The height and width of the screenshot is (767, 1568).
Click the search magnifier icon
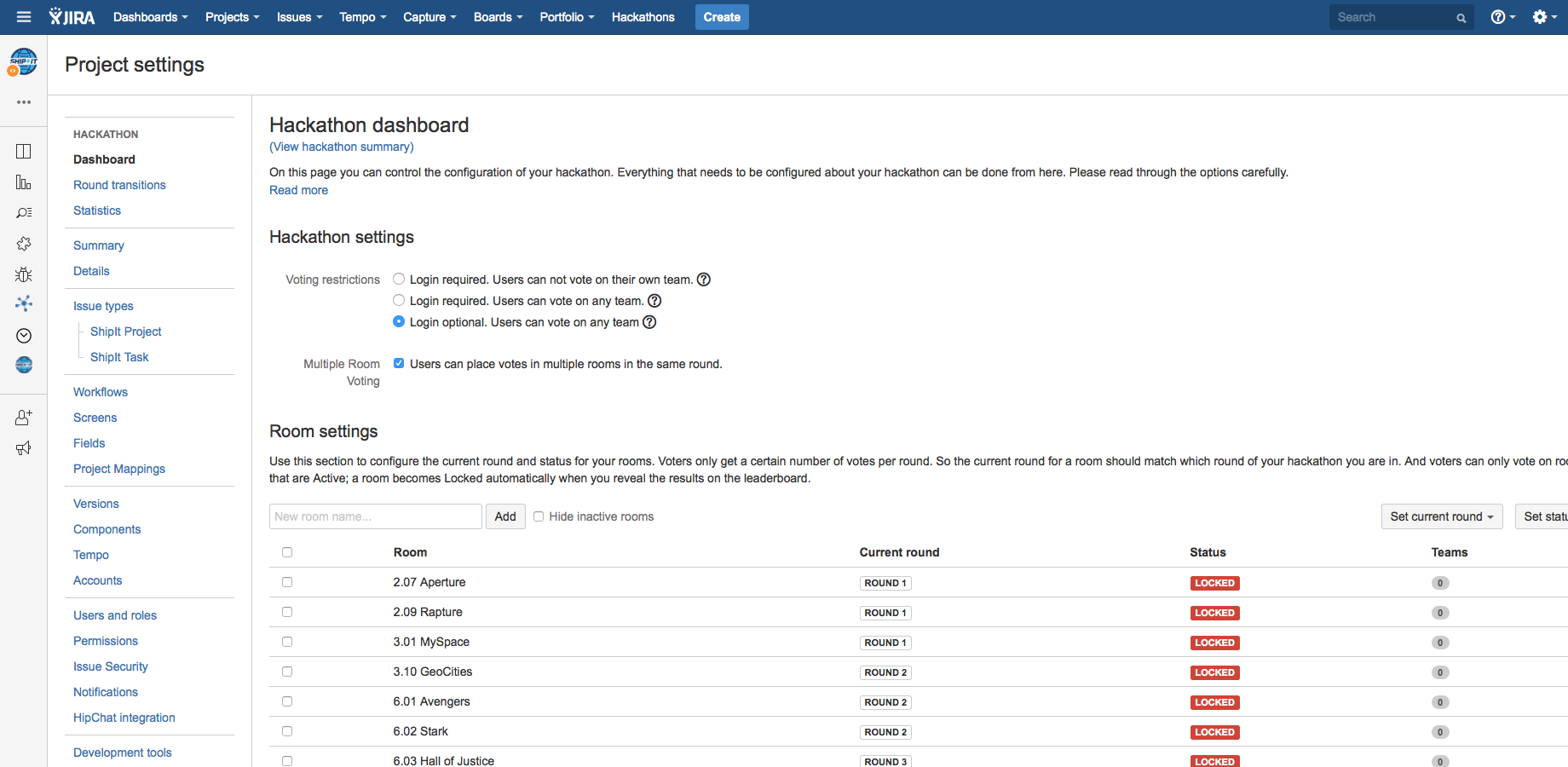click(x=1461, y=18)
